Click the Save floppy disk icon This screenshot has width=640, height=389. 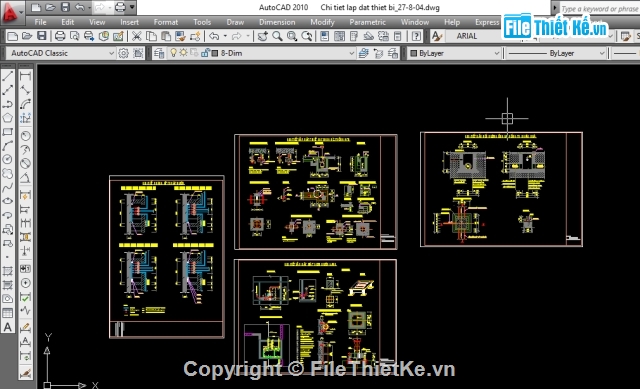[42, 36]
